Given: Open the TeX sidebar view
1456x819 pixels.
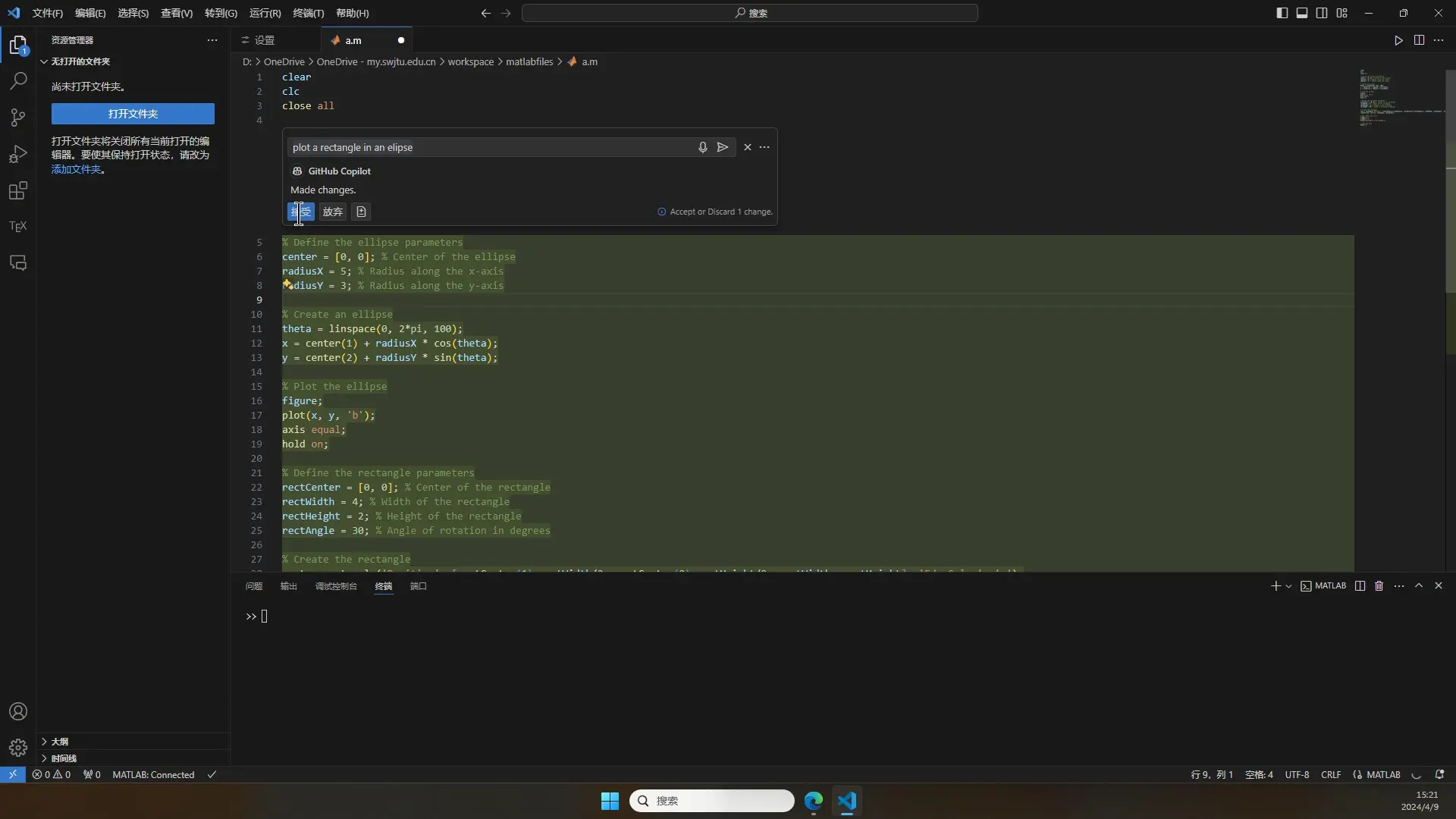Looking at the screenshot, I should tap(18, 226).
